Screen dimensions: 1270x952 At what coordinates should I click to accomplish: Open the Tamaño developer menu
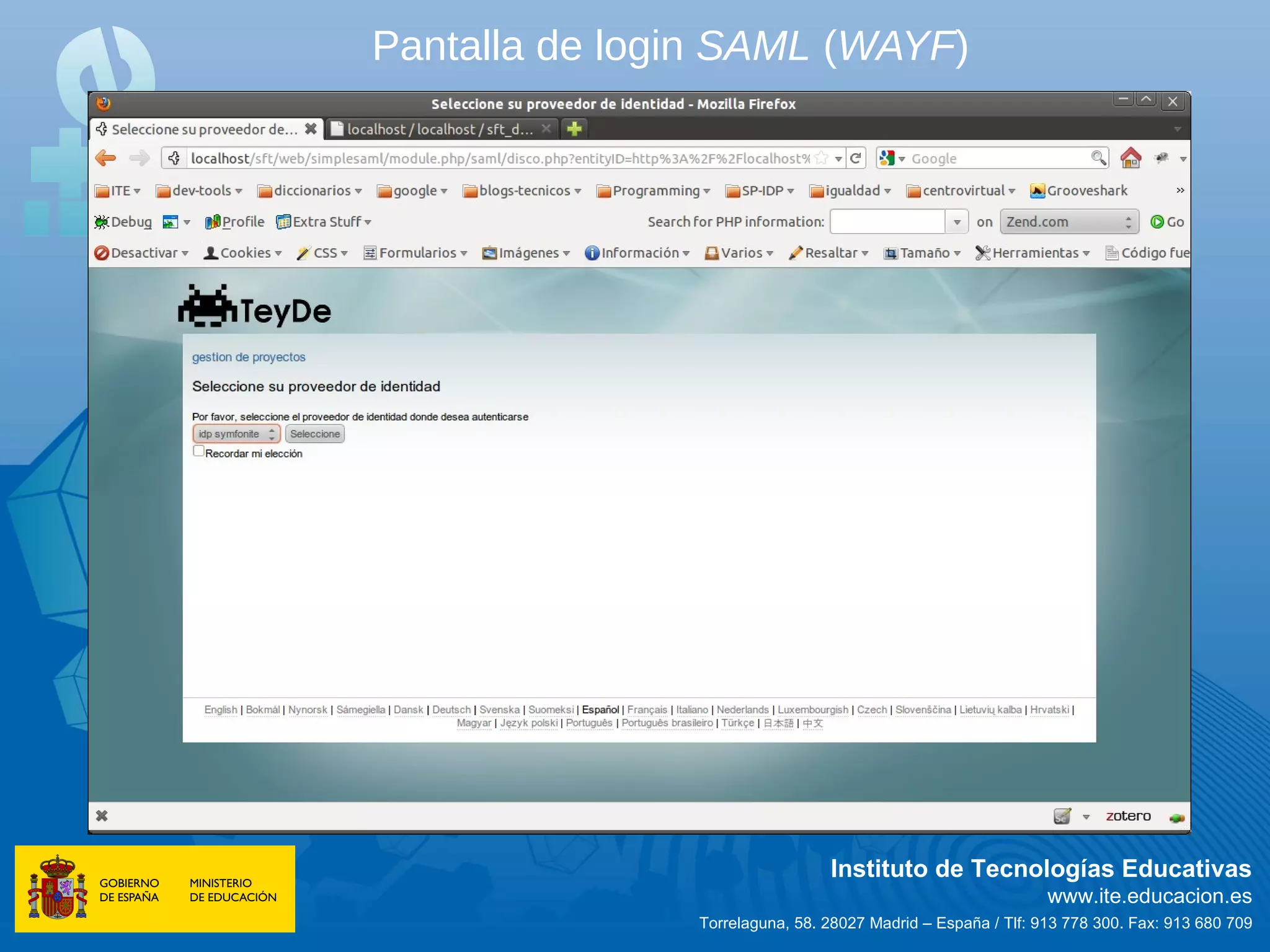[x=922, y=253]
